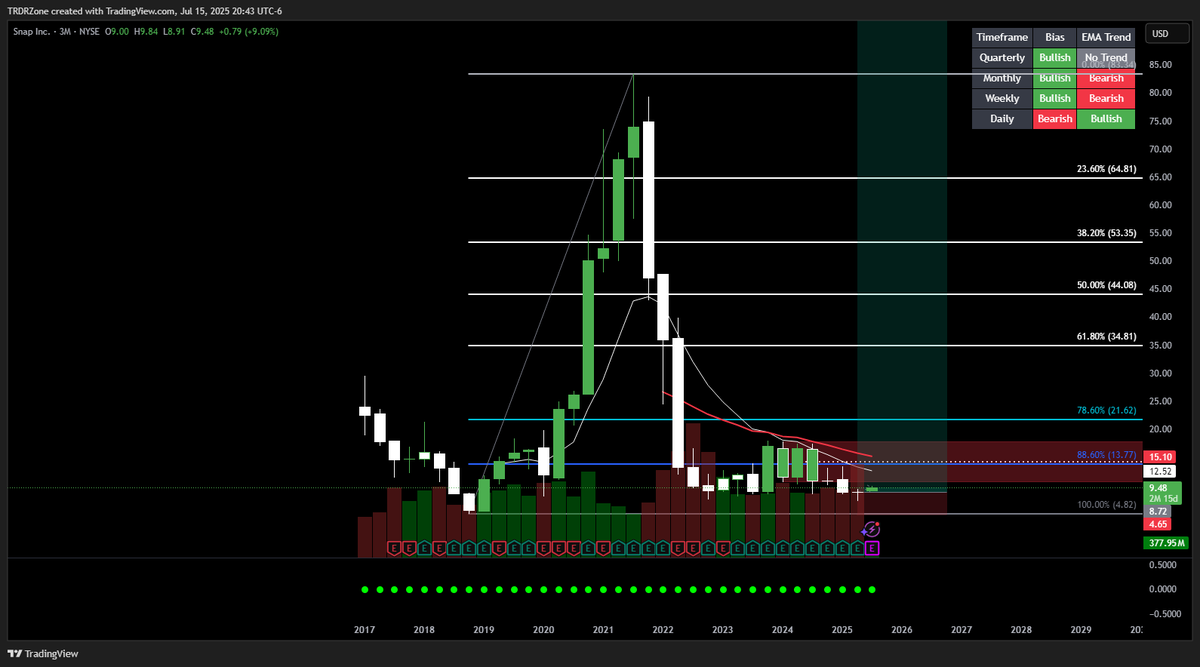The image size is (1200, 667).
Task: Click the 38.20% (53.35) Fibonacci label
Action: pyautogui.click(x=1108, y=234)
